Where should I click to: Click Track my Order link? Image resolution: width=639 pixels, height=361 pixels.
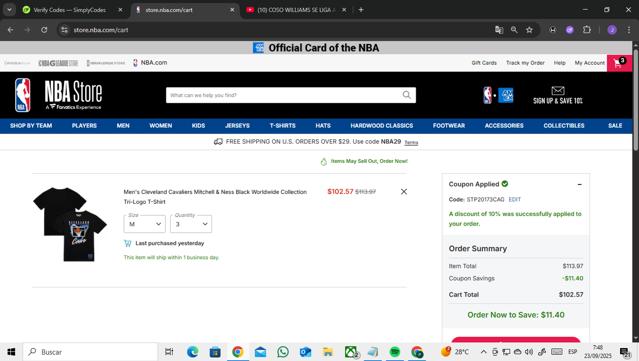point(525,63)
